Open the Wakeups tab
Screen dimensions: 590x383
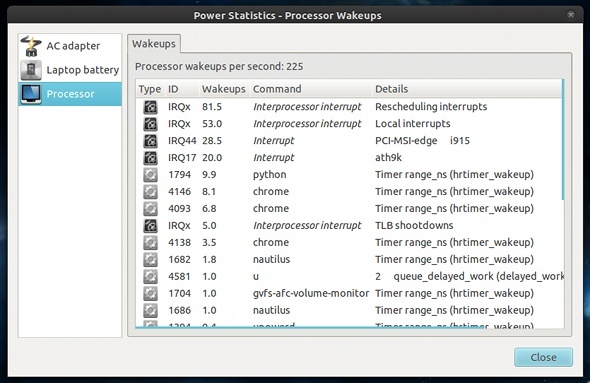coord(154,44)
